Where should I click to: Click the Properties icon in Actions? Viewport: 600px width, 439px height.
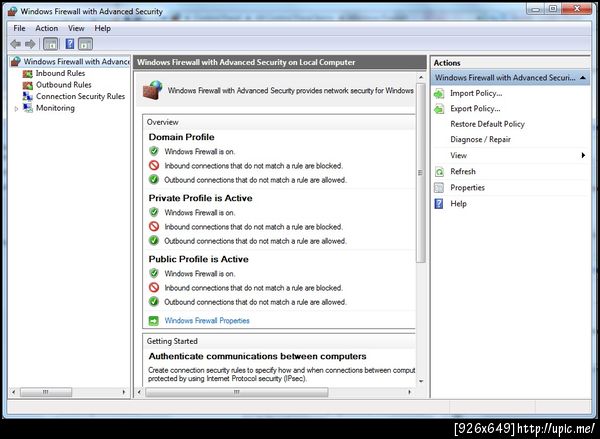pyautogui.click(x=439, y=188)
